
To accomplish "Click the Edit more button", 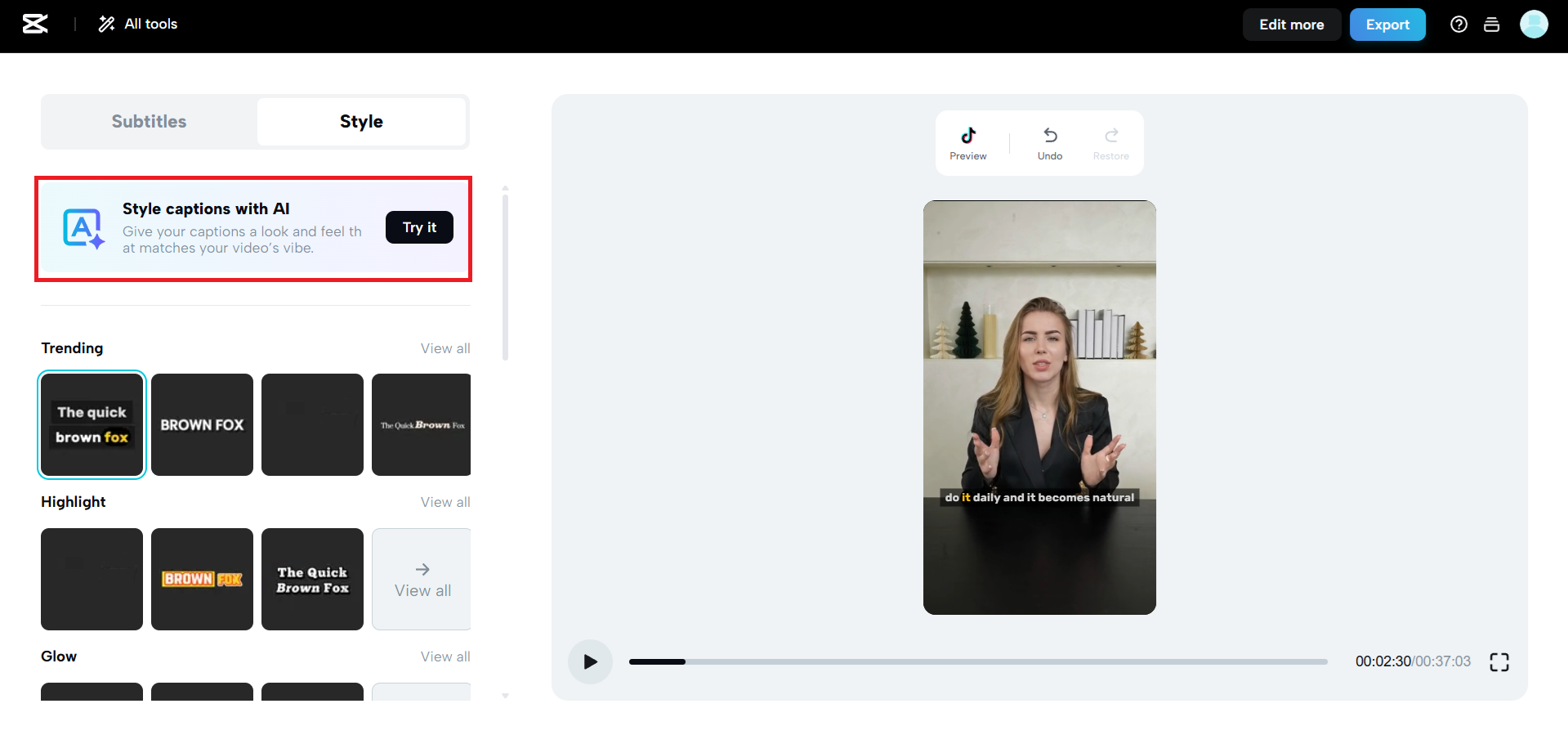I will [x=1291, y=25].
